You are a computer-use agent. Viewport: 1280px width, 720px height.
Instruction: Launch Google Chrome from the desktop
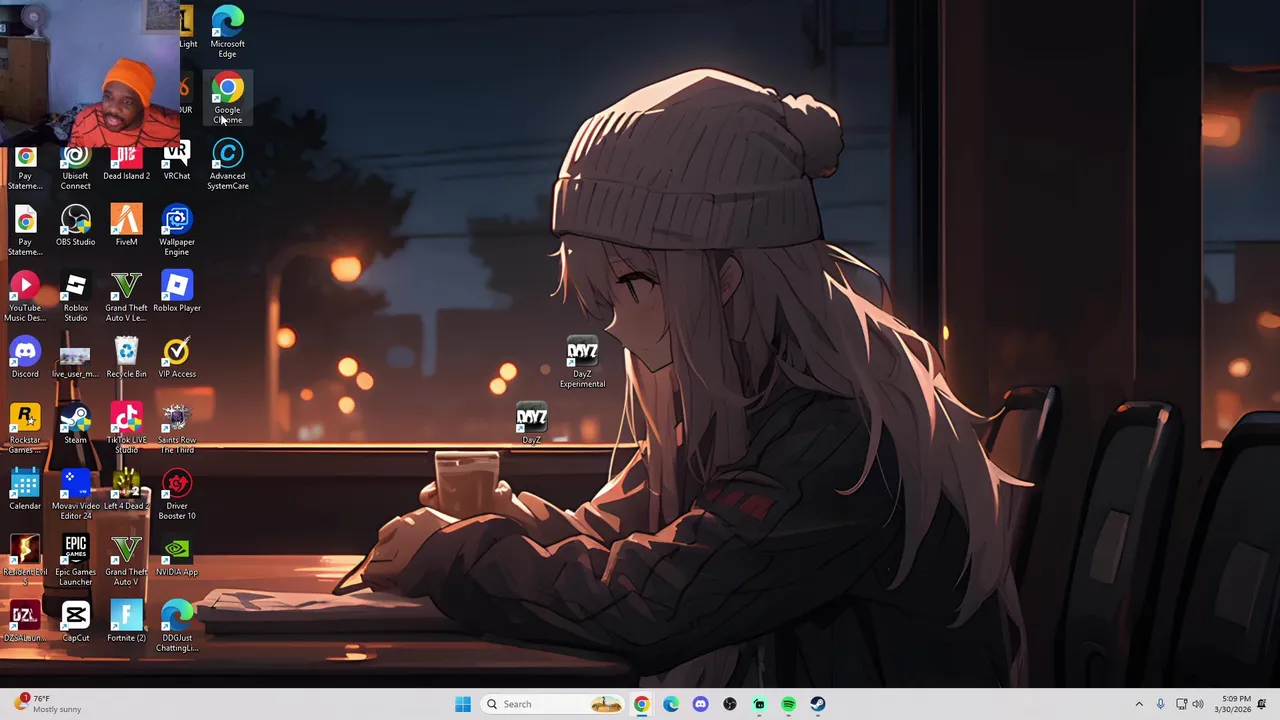227,98
